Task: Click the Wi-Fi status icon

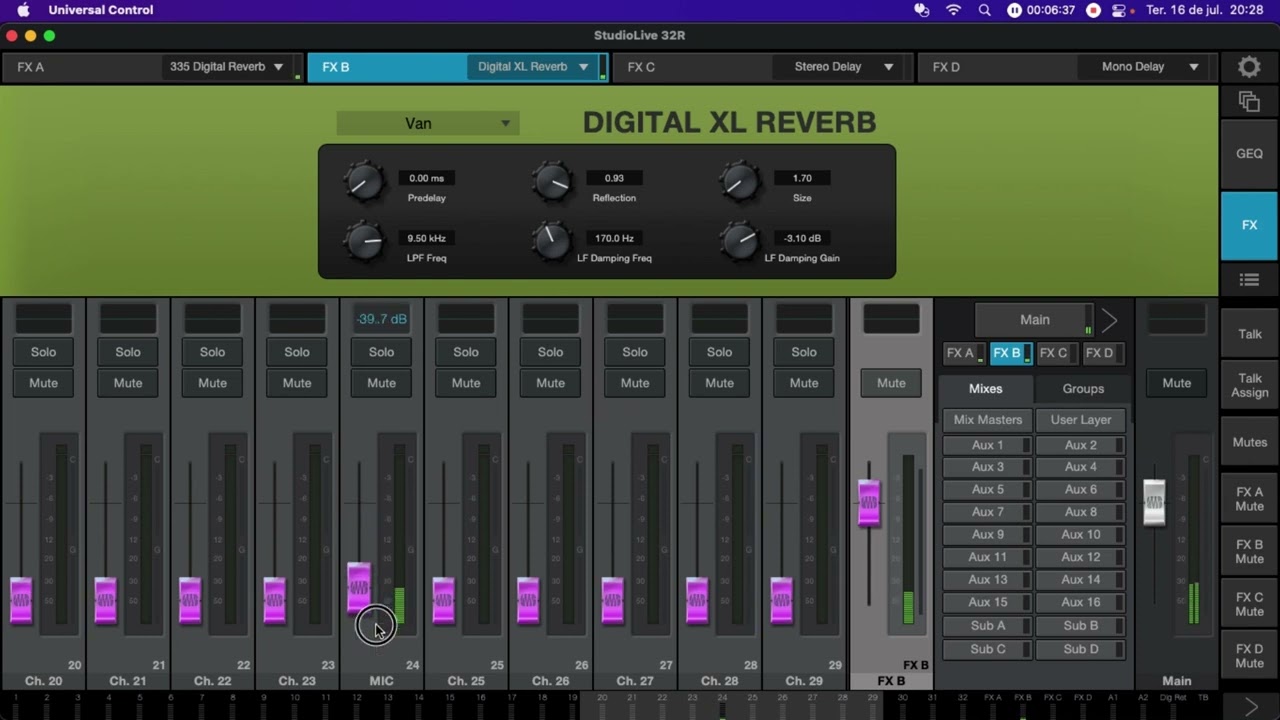Action: [953, 10]
